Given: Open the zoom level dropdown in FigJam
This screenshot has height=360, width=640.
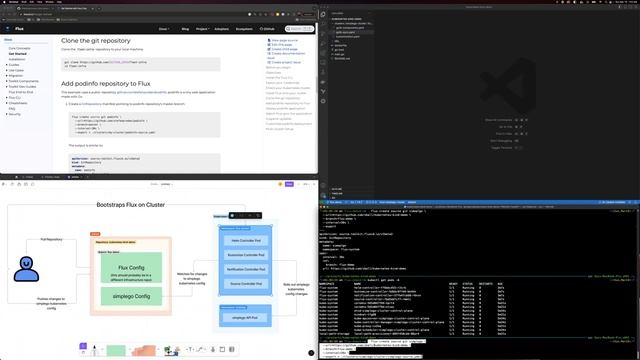Looking at the screenshot, I should 306,184.
